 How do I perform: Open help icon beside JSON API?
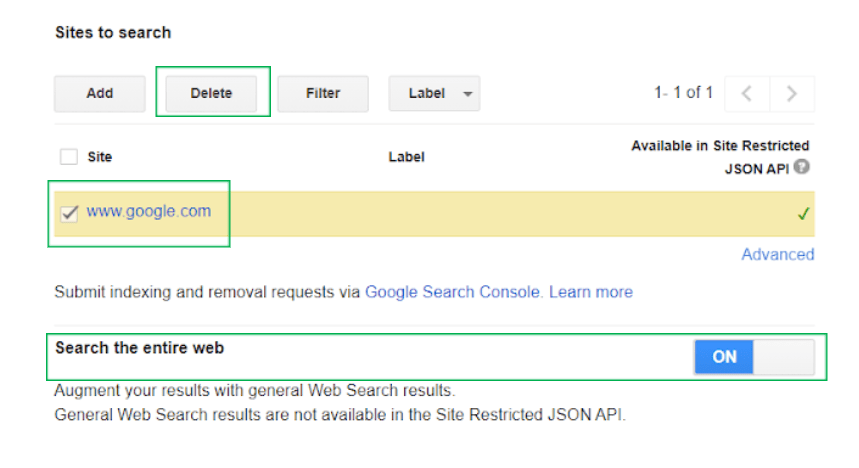point(801,166)
